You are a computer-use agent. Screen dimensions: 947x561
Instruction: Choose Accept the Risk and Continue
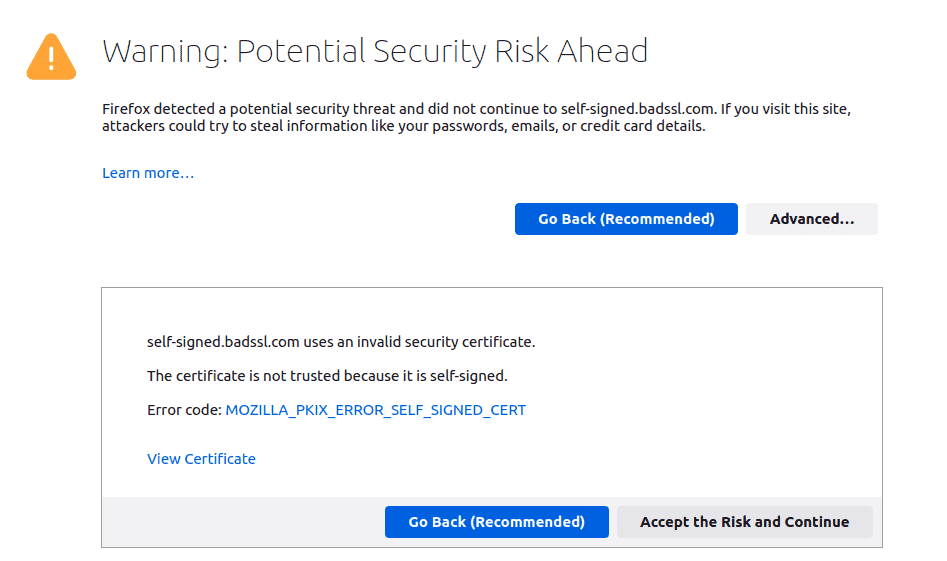(x=745, y=522)
